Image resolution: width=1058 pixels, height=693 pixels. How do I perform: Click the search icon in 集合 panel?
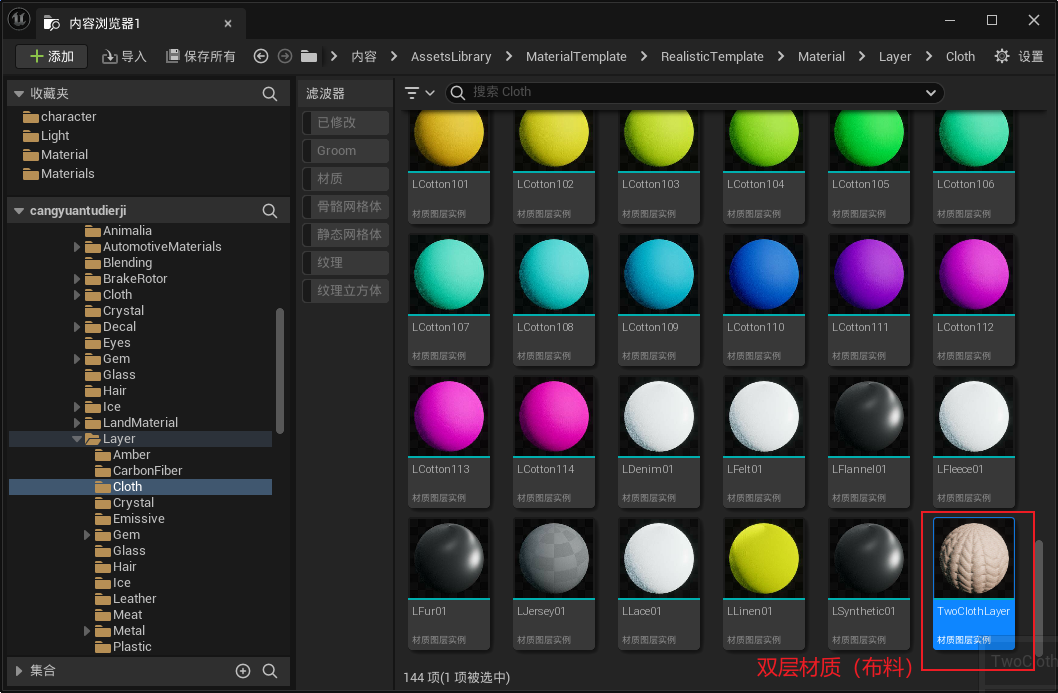pyautogui.click(x=270, y=671)
